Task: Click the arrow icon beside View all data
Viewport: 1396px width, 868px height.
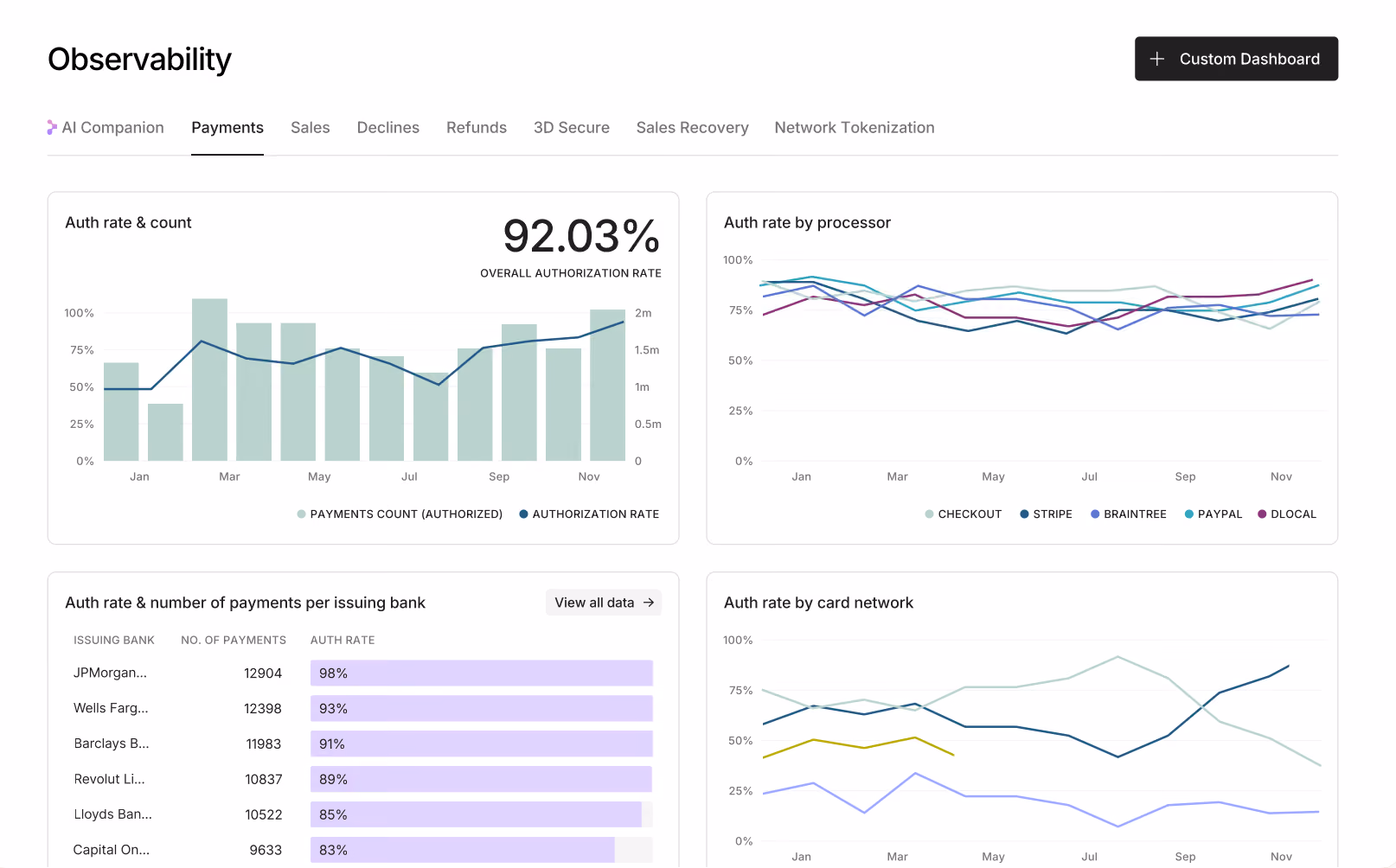Action: 649,603
